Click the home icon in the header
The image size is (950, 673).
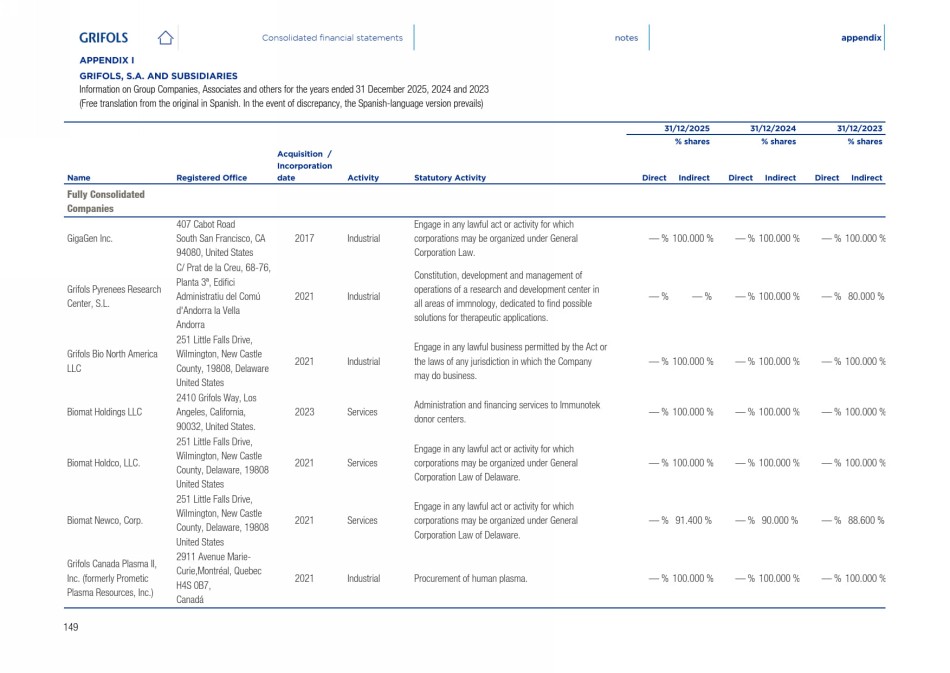tap(166, 38)
